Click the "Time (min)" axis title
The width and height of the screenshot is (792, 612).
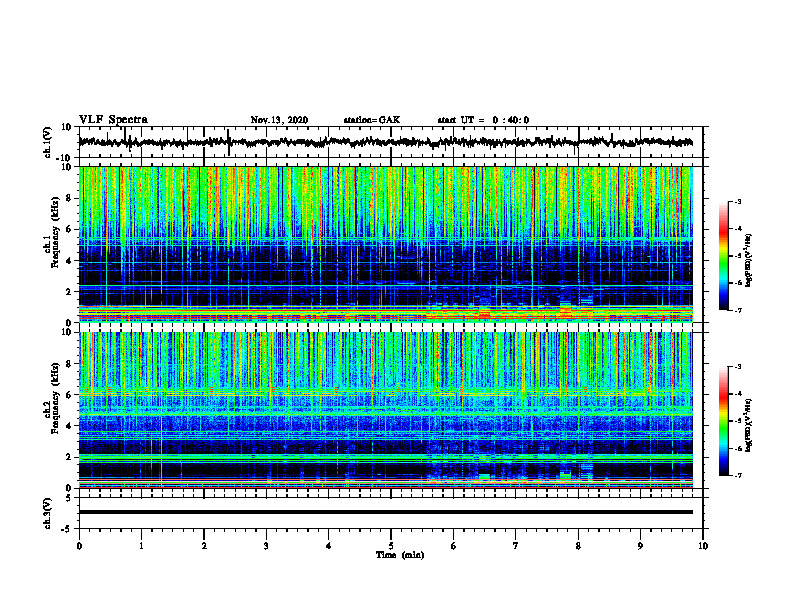400,555
